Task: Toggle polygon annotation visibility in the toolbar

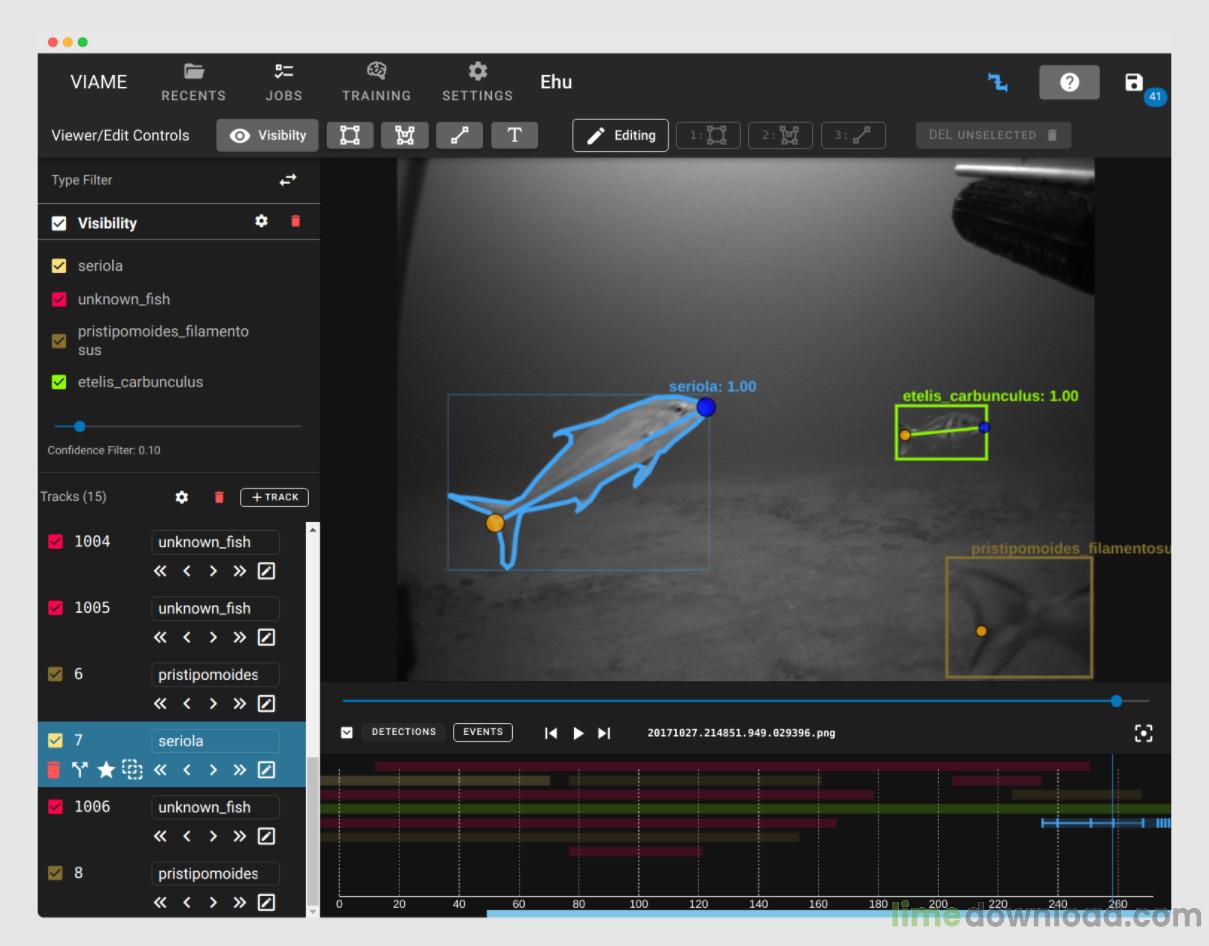Action: click(404, 135)
